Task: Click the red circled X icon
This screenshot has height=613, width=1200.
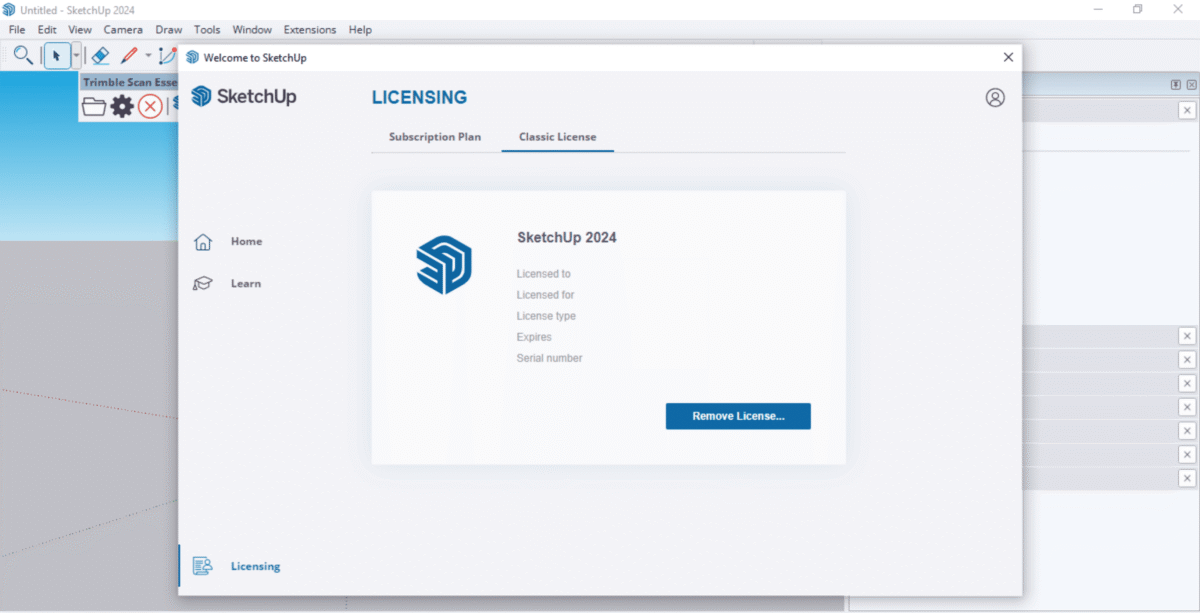Action: (150, 106)
